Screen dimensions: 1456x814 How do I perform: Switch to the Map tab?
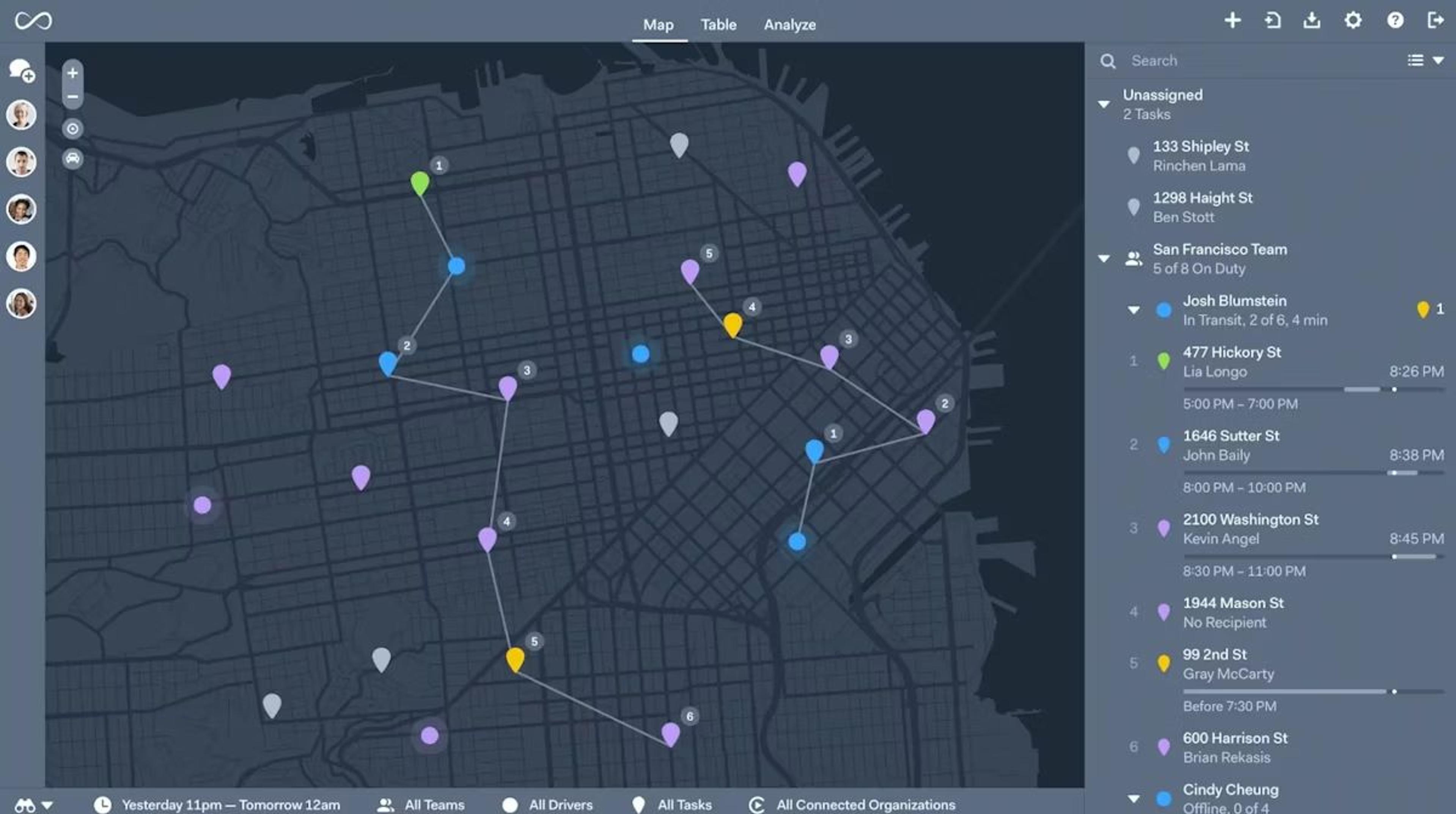click(x=659, y=25)
